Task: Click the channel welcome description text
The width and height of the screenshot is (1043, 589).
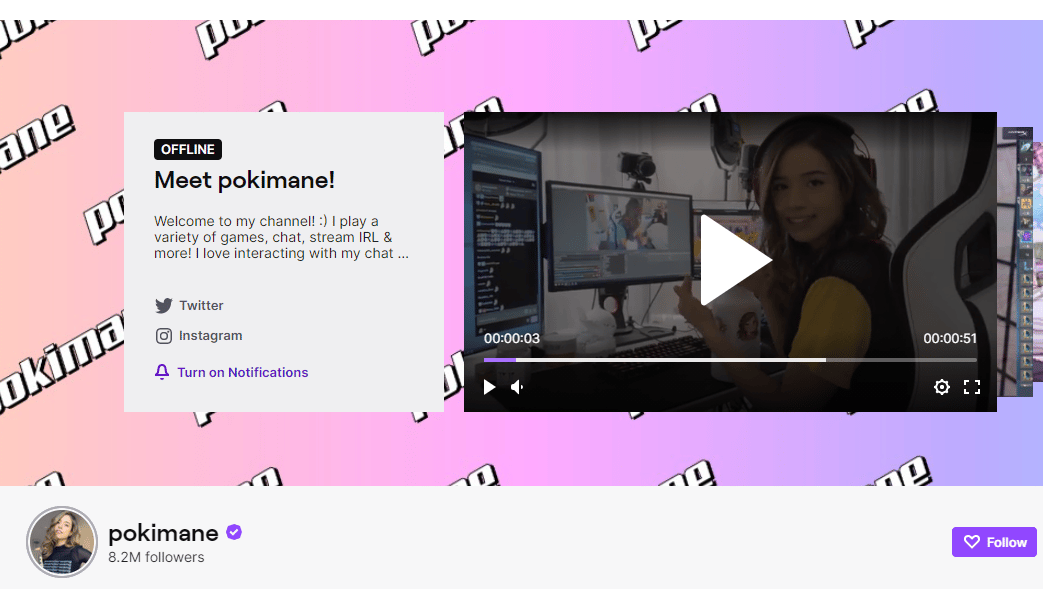Action: [281, 237]
